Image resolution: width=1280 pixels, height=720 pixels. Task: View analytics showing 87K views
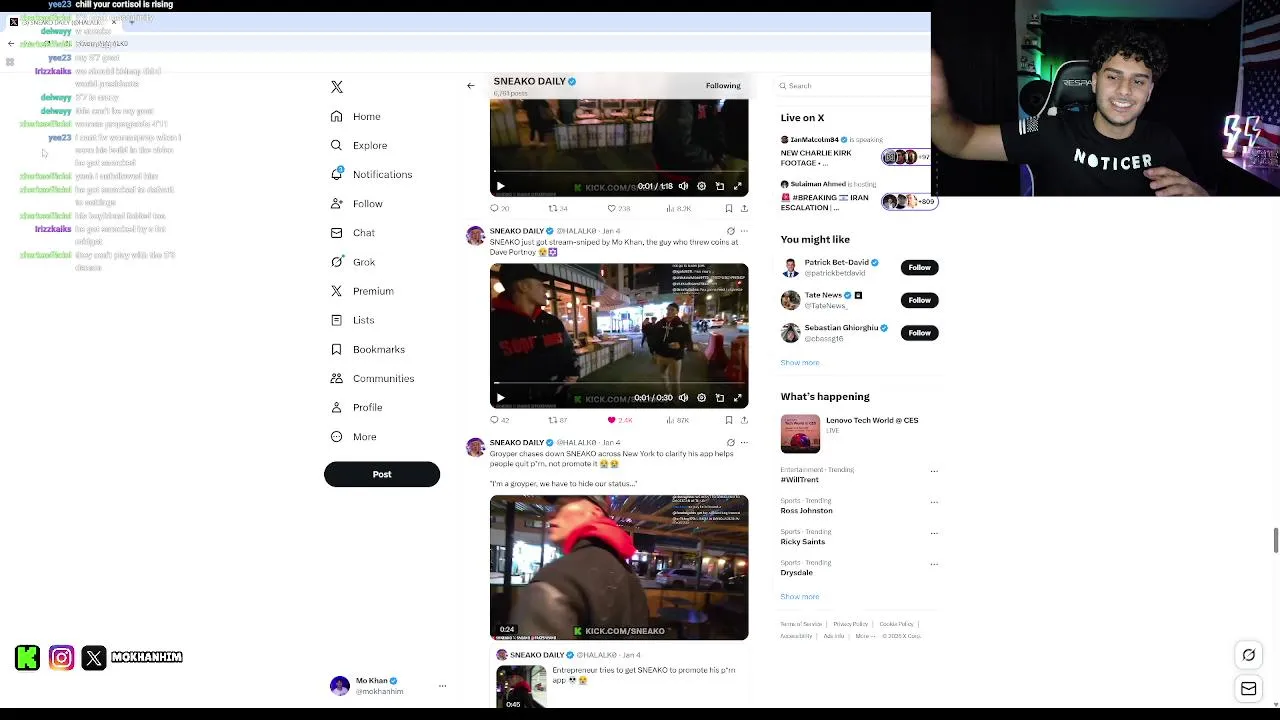(x=679, y=420)
